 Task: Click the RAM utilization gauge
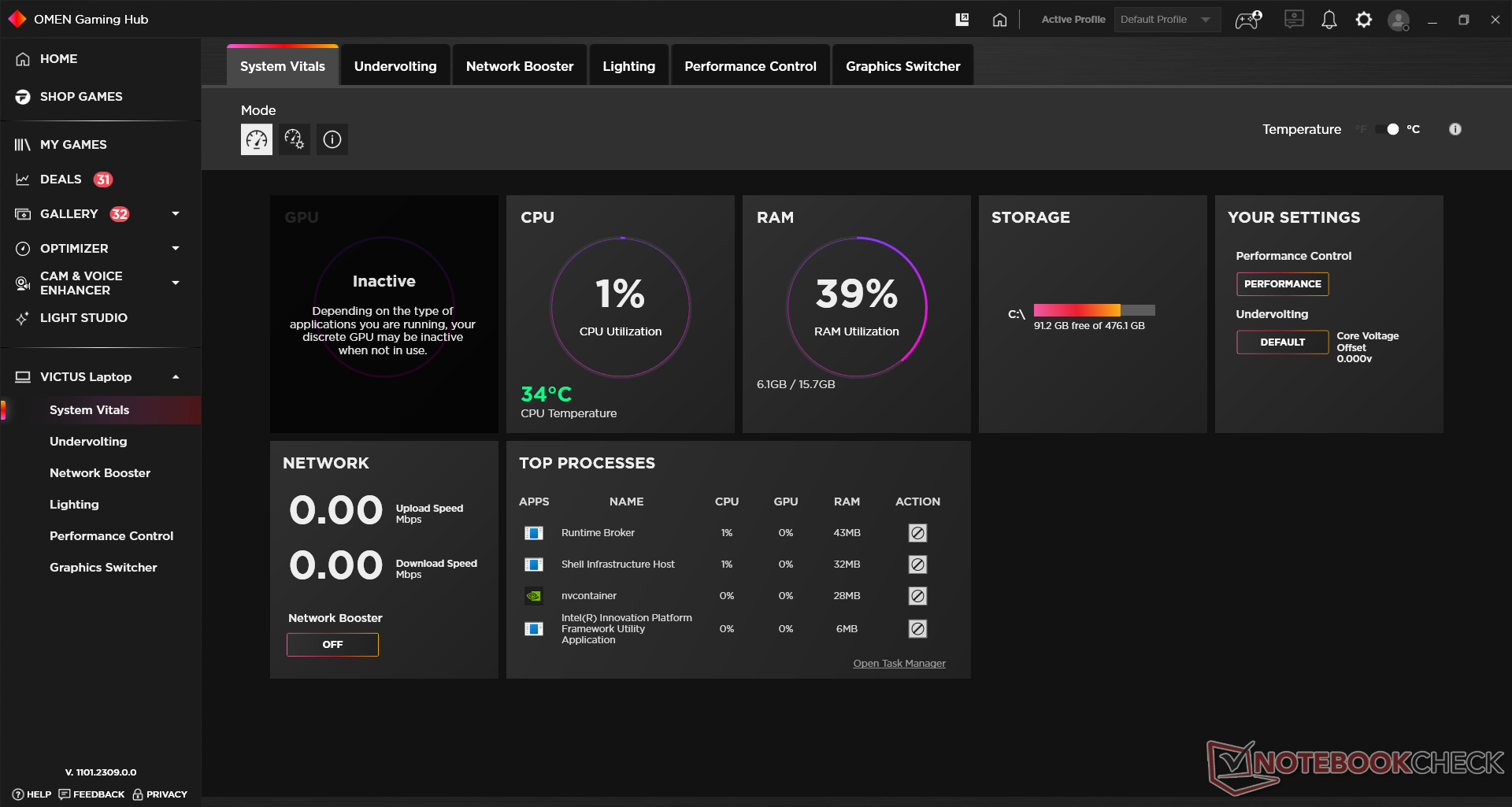(x=857, y=307)
